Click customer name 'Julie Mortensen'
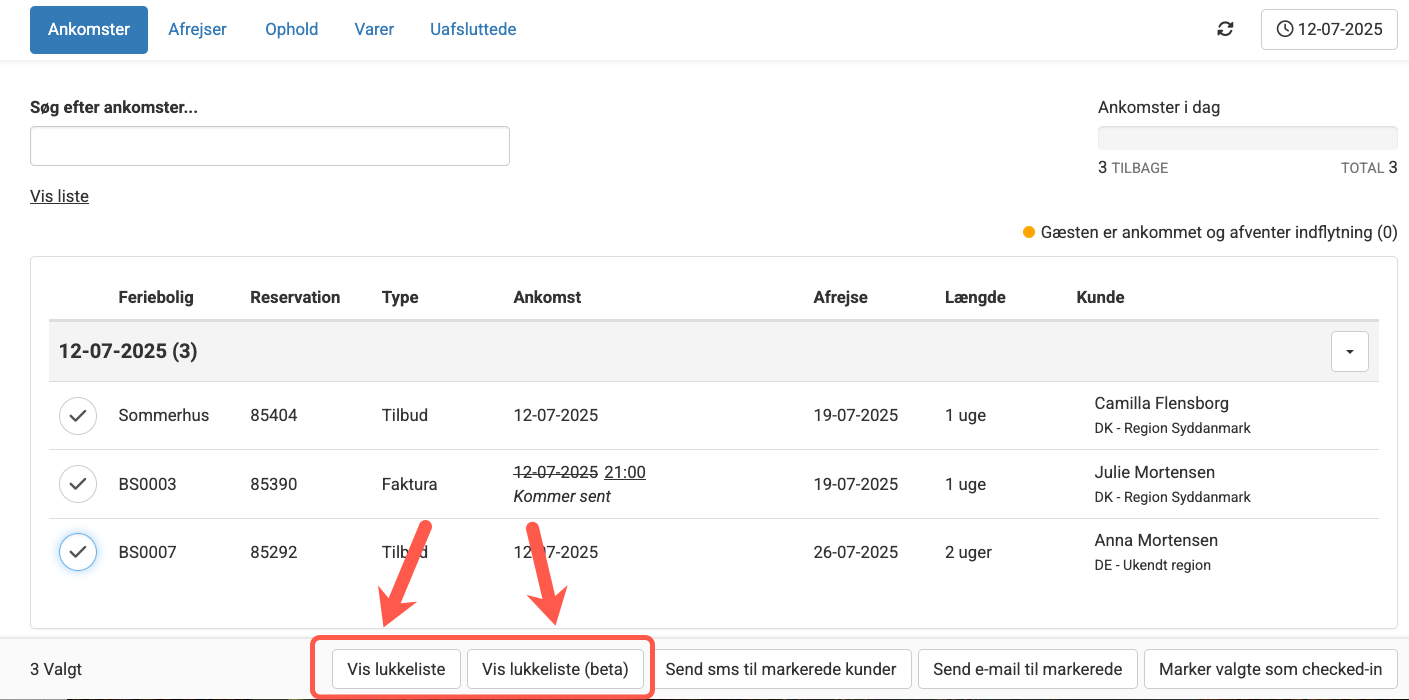 (1155, 472)
